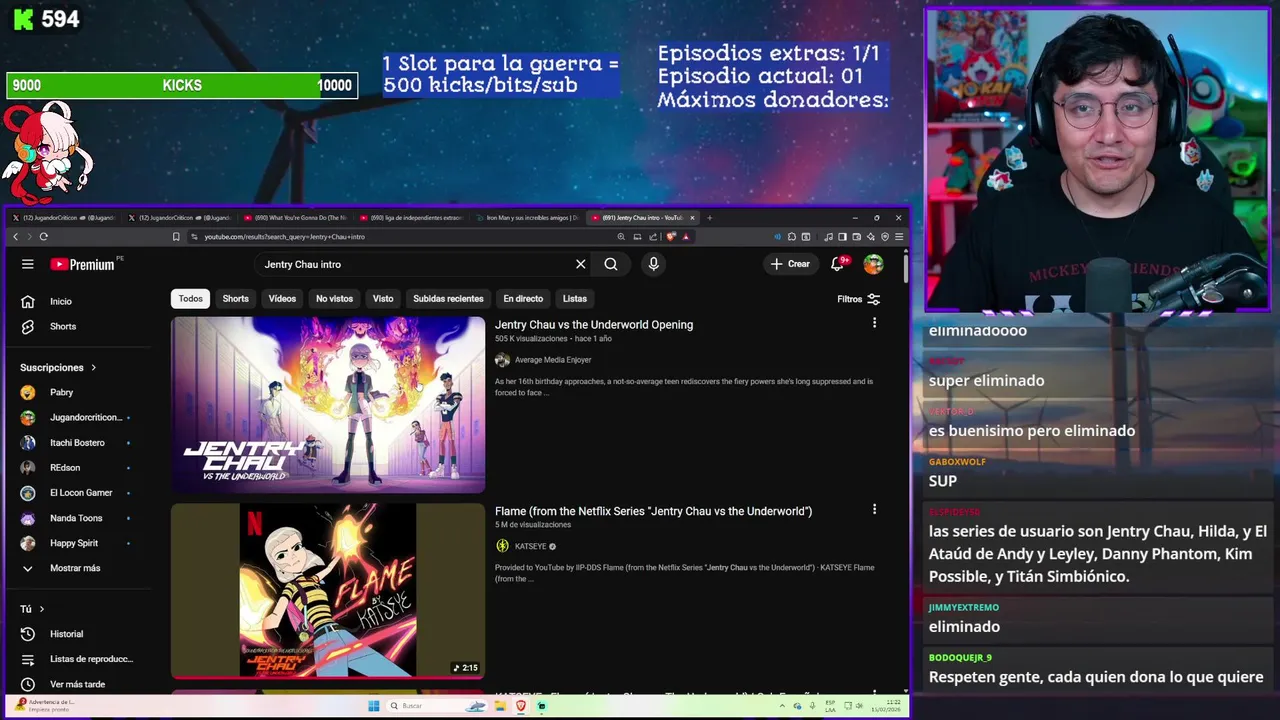Open the account avatar menu
The width and height of the screenshot is (1280, 720).
click(x=874, y=264)
